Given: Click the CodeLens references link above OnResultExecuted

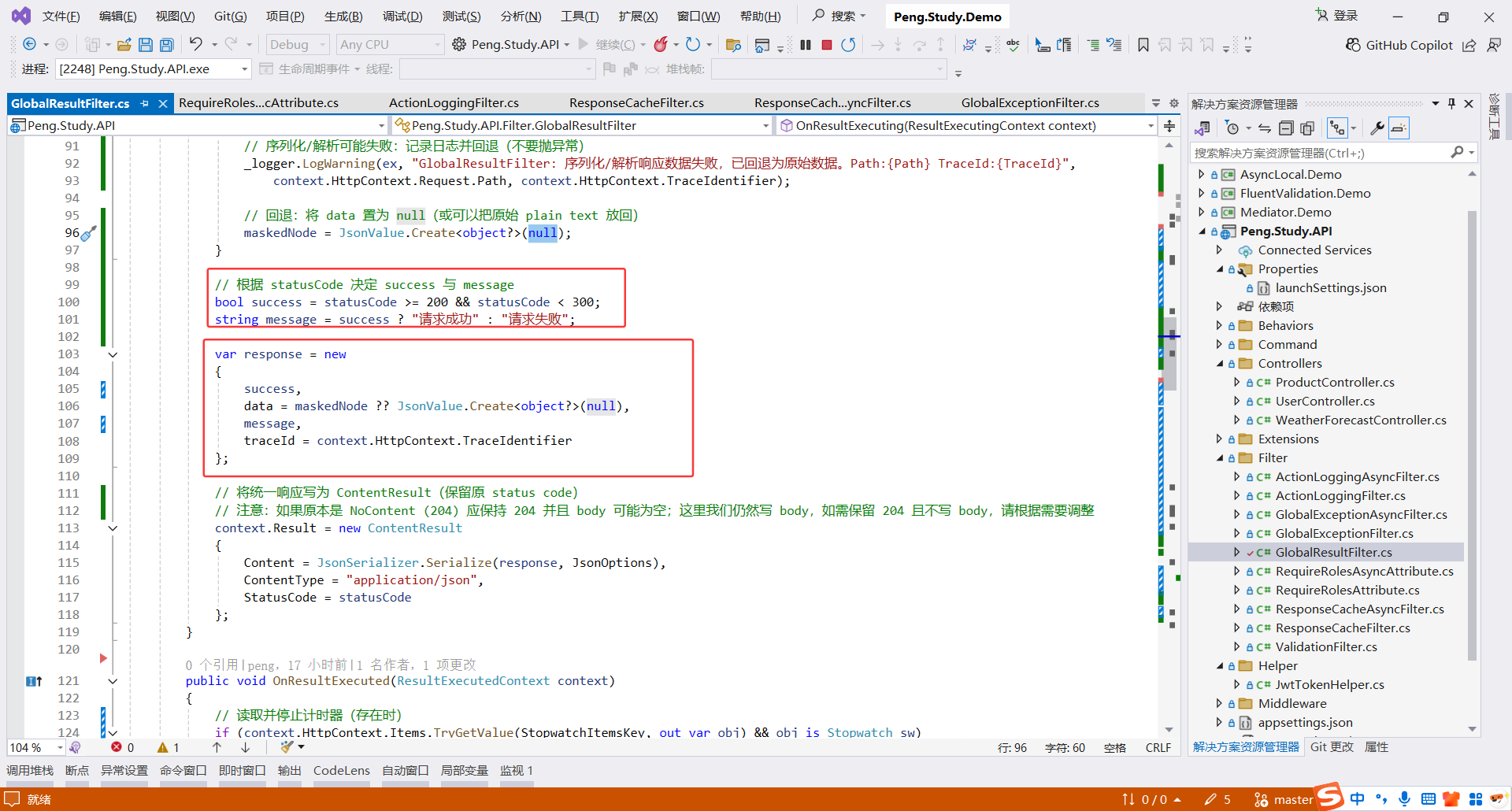Looking at the screenshot, I should pos(212,665).
